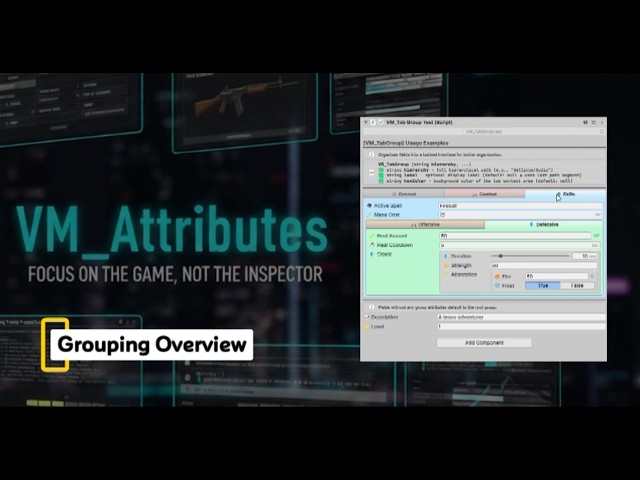Click the script object field picker circle

tap(602, 131)
